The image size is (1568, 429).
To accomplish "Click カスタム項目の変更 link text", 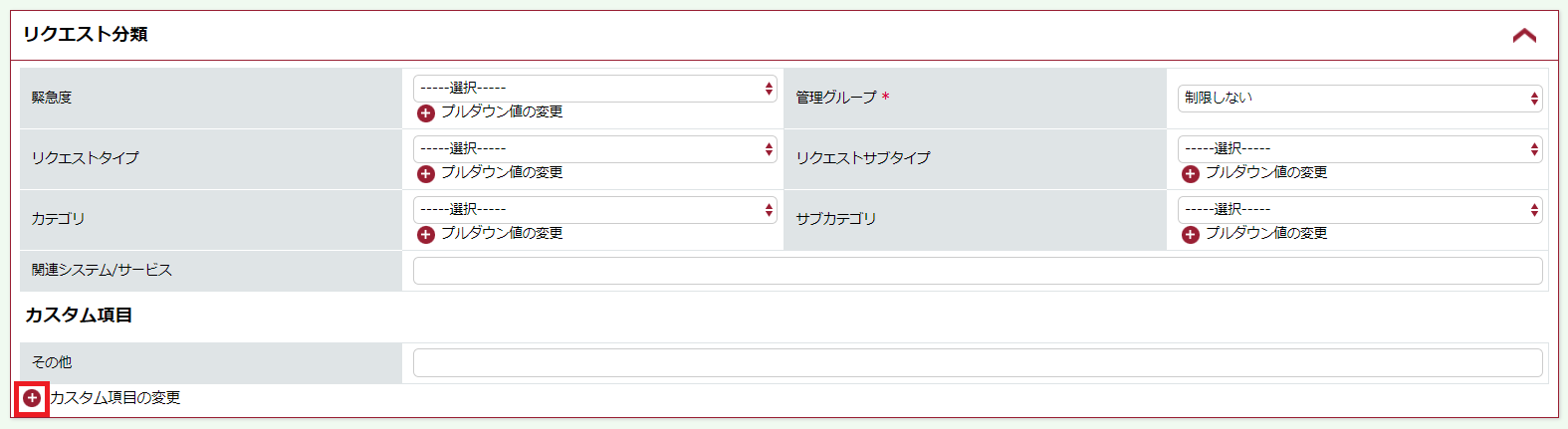I will [x=115, y=398].
